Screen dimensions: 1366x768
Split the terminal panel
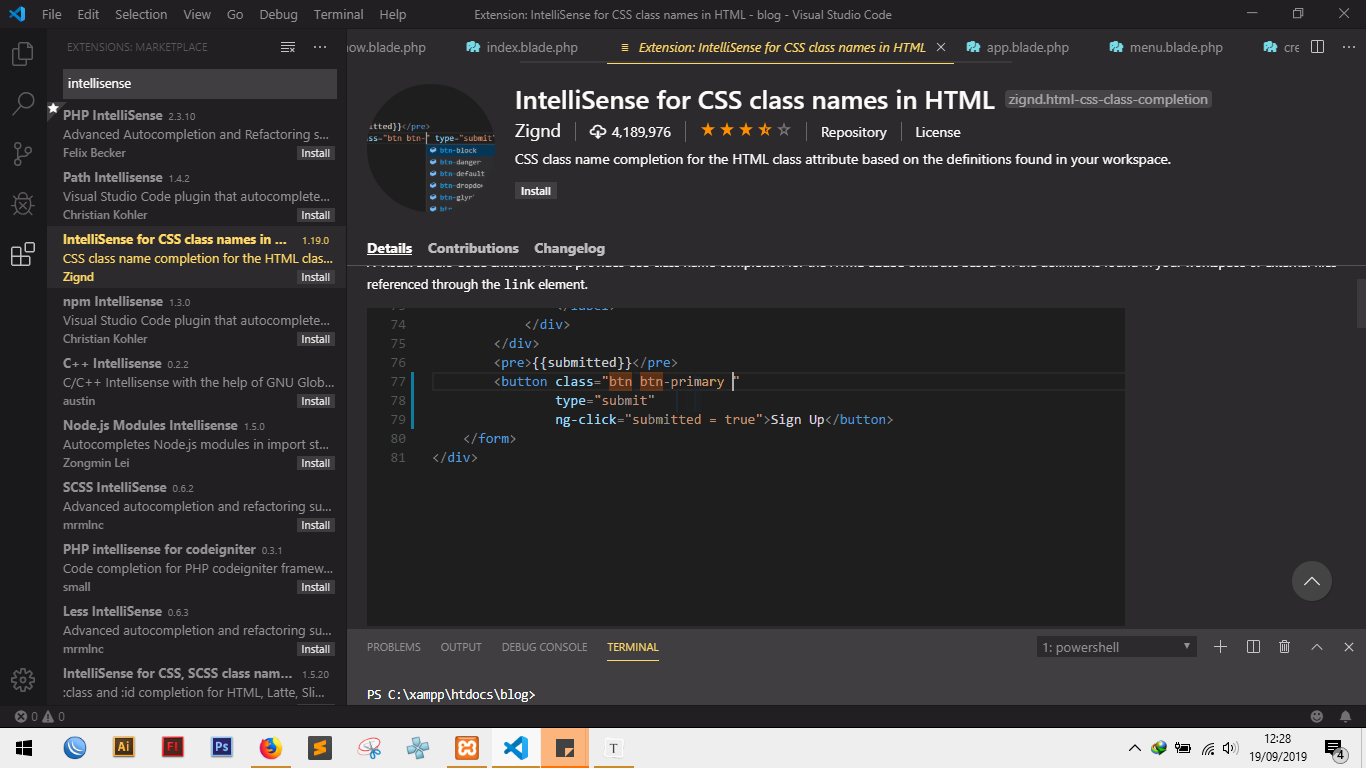coord(1253,647)
